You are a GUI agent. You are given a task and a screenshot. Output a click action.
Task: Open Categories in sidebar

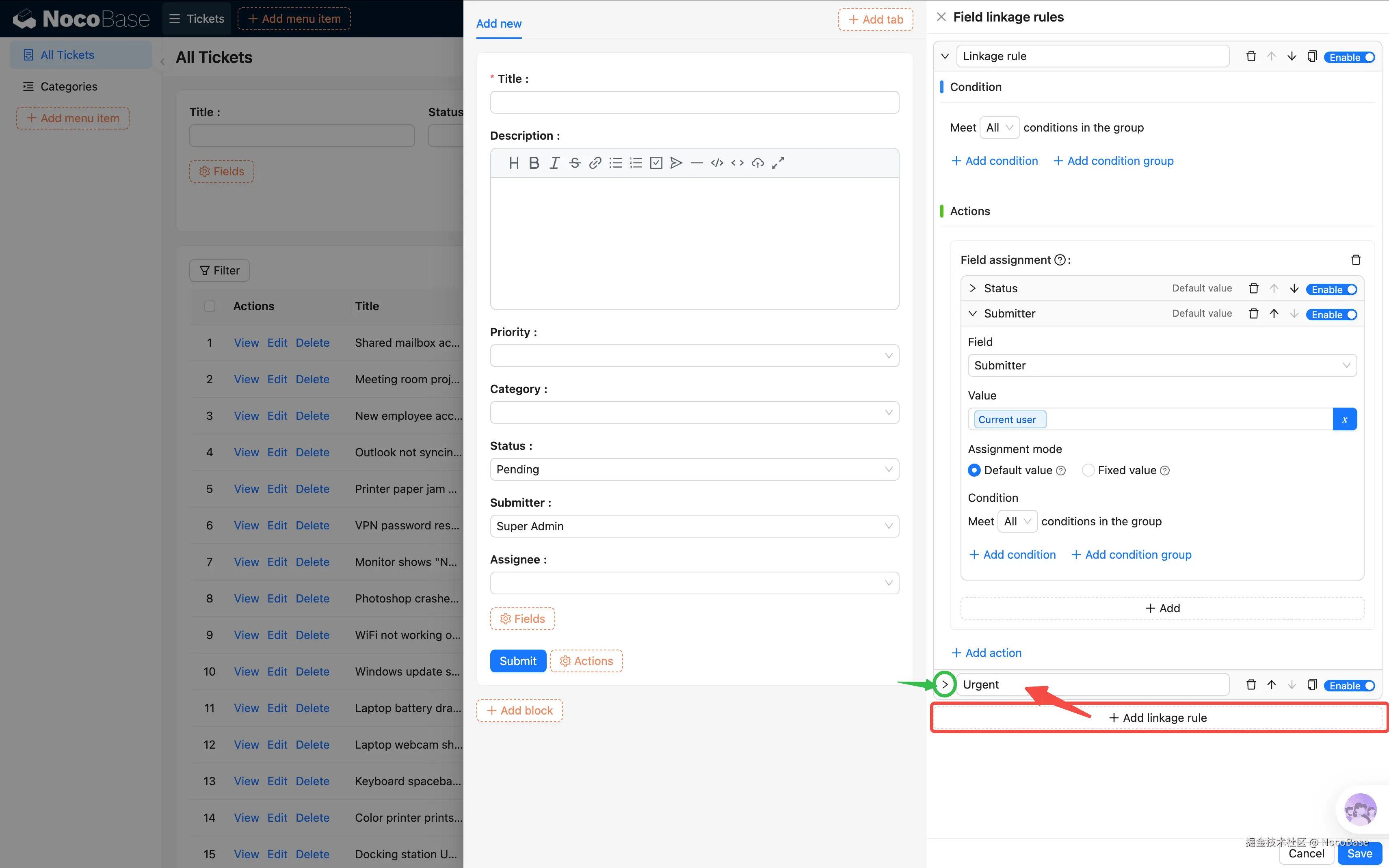click(81, 86)
